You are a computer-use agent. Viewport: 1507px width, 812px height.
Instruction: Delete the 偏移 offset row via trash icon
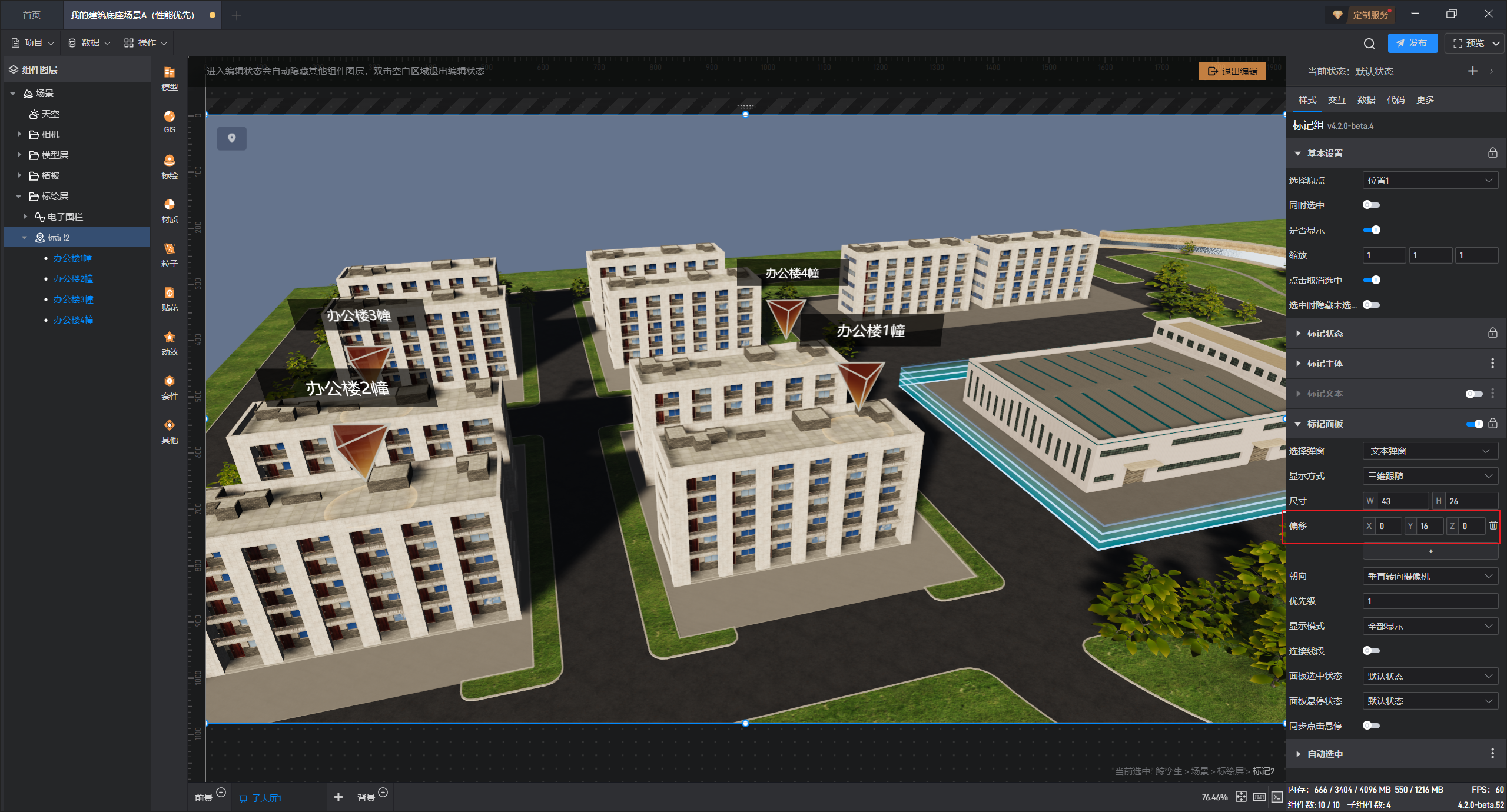[1493, 525]
